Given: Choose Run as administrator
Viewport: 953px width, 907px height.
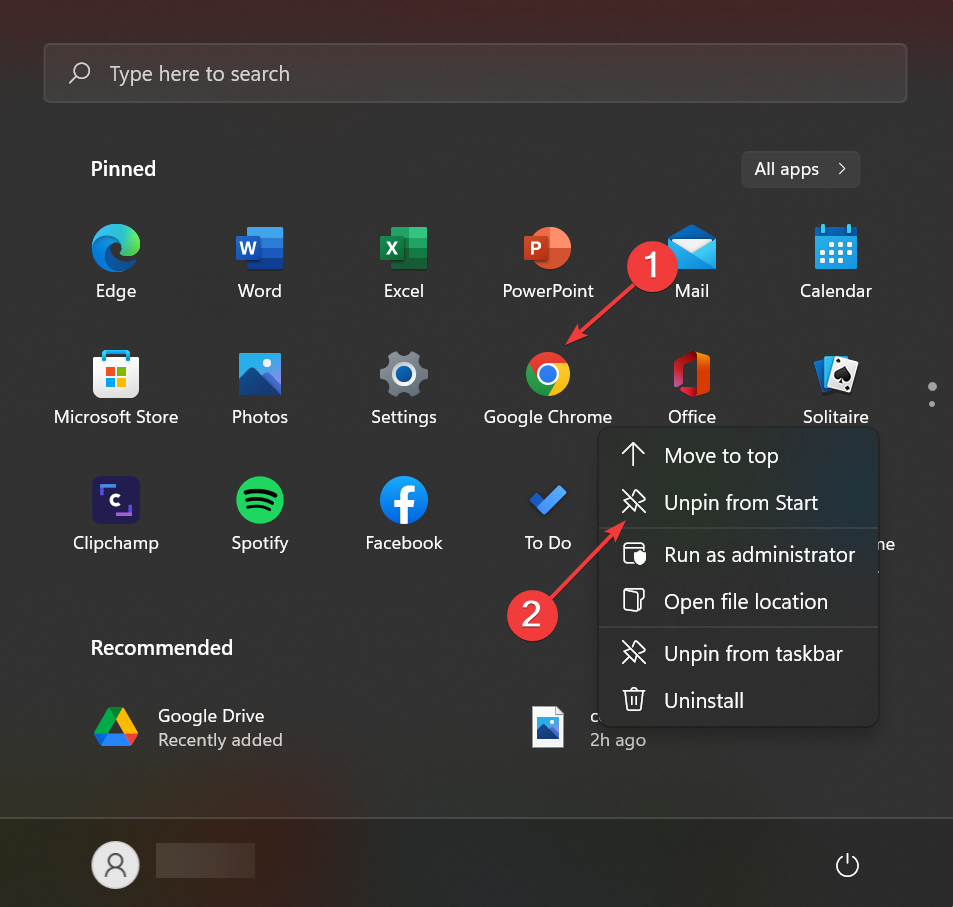Looking at the screenshot, I should click(x=738, y=554).
